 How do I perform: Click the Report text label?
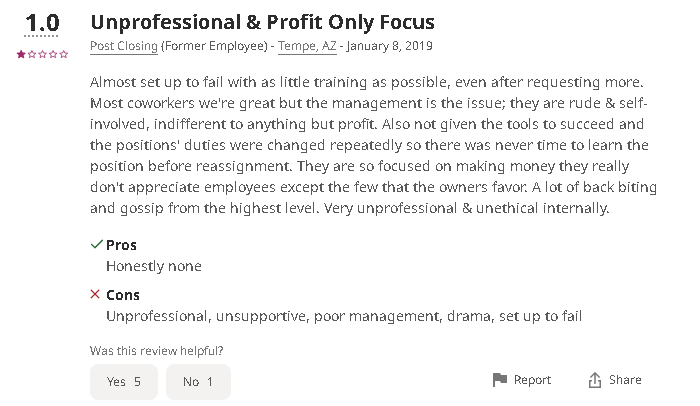click(532, 380)
